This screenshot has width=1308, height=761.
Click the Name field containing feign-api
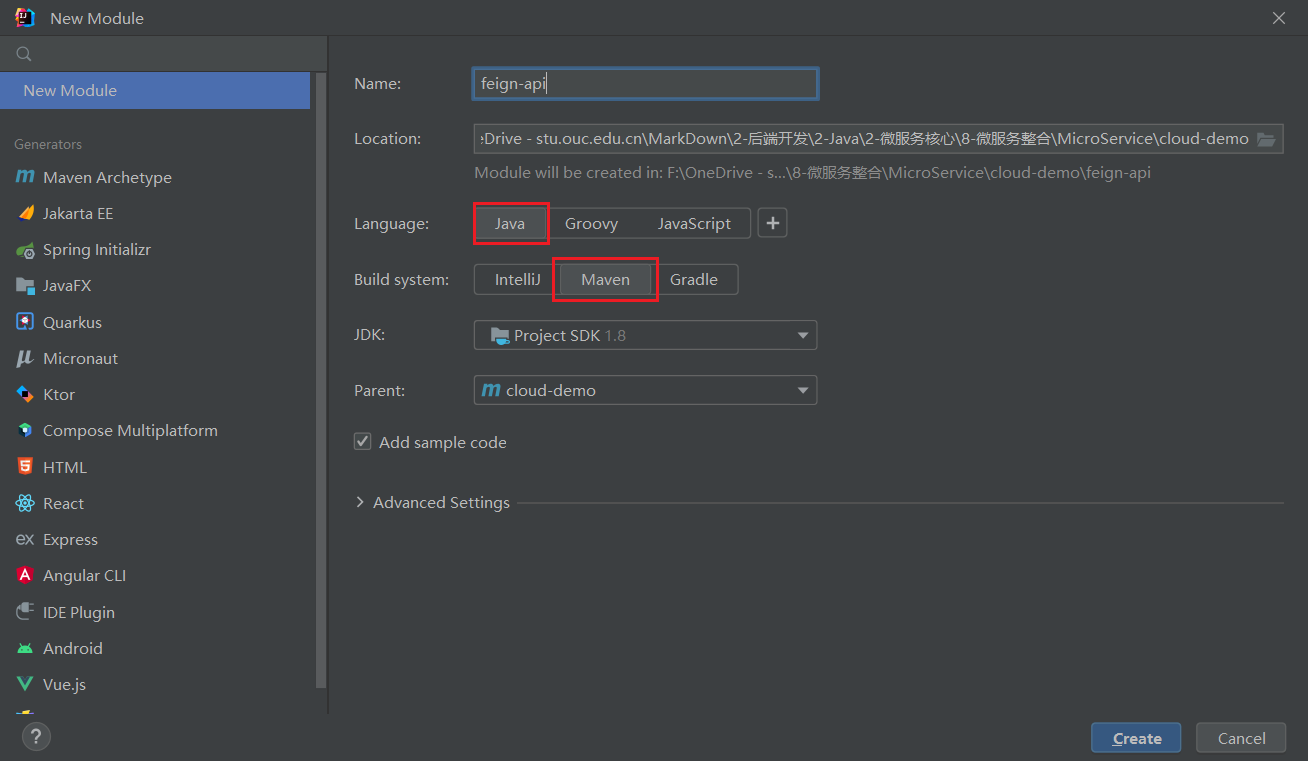646,84
